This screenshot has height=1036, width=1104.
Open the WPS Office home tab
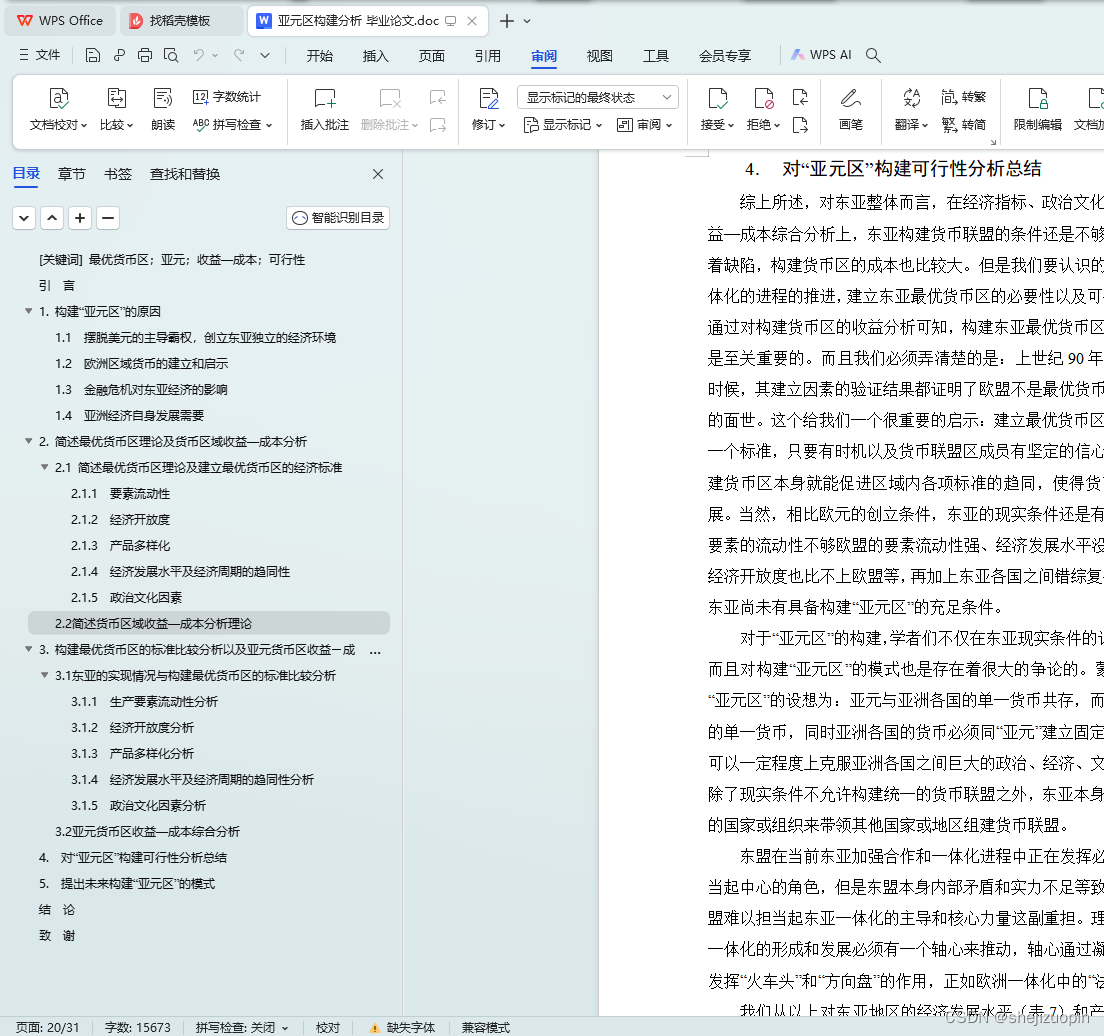click(60, 21)
